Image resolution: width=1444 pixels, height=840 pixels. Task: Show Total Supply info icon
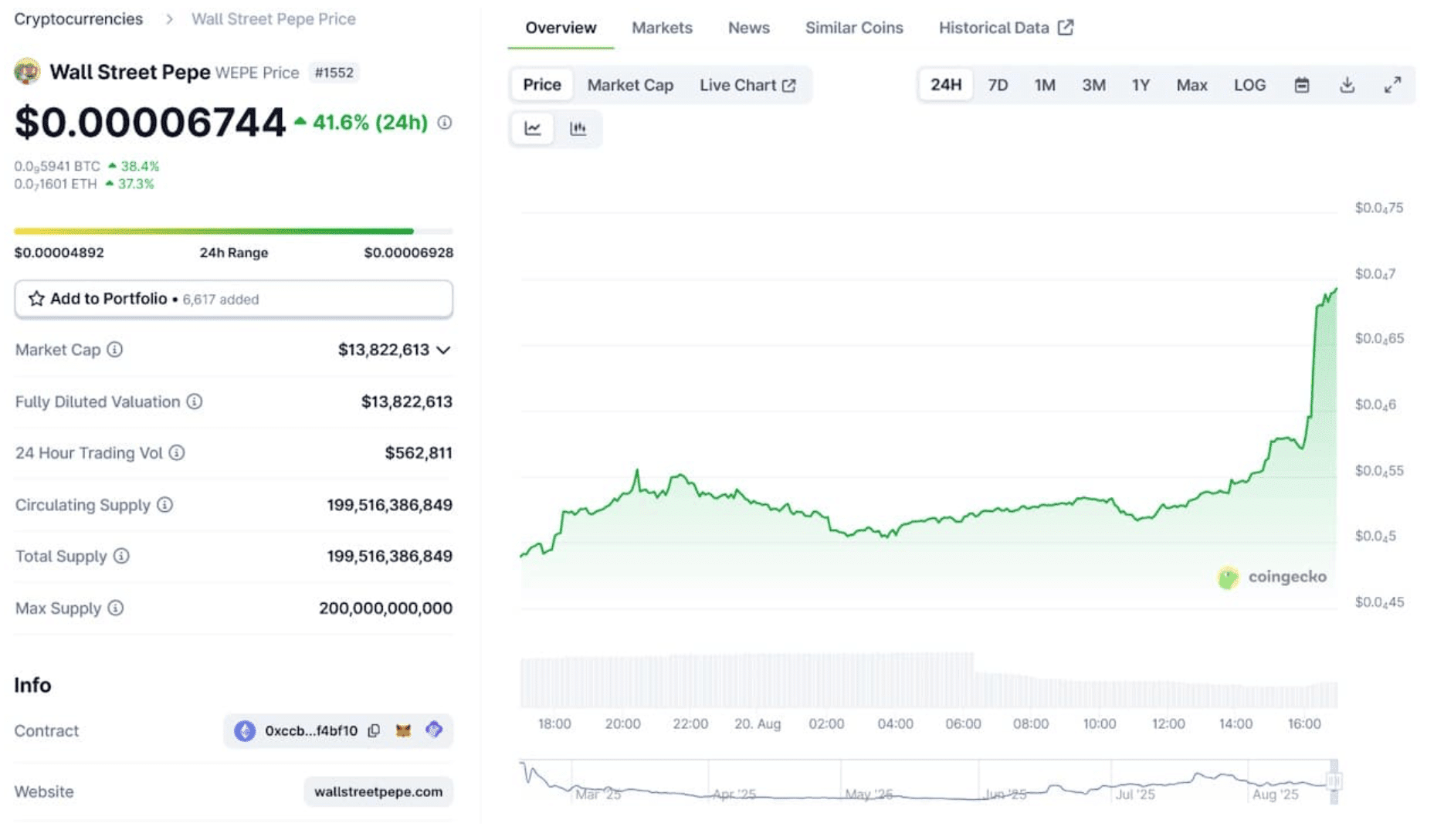coord(121,556)
